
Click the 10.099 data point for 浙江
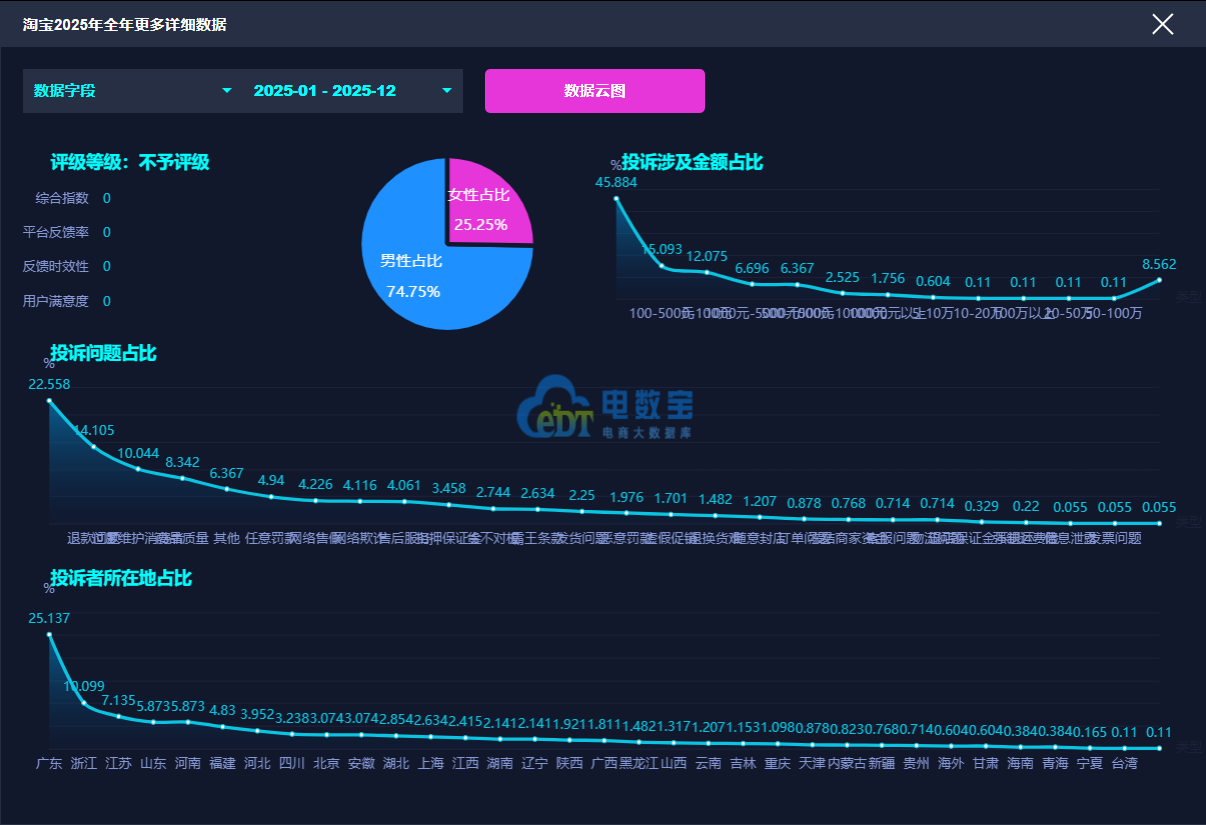click(x=84, y=704)
